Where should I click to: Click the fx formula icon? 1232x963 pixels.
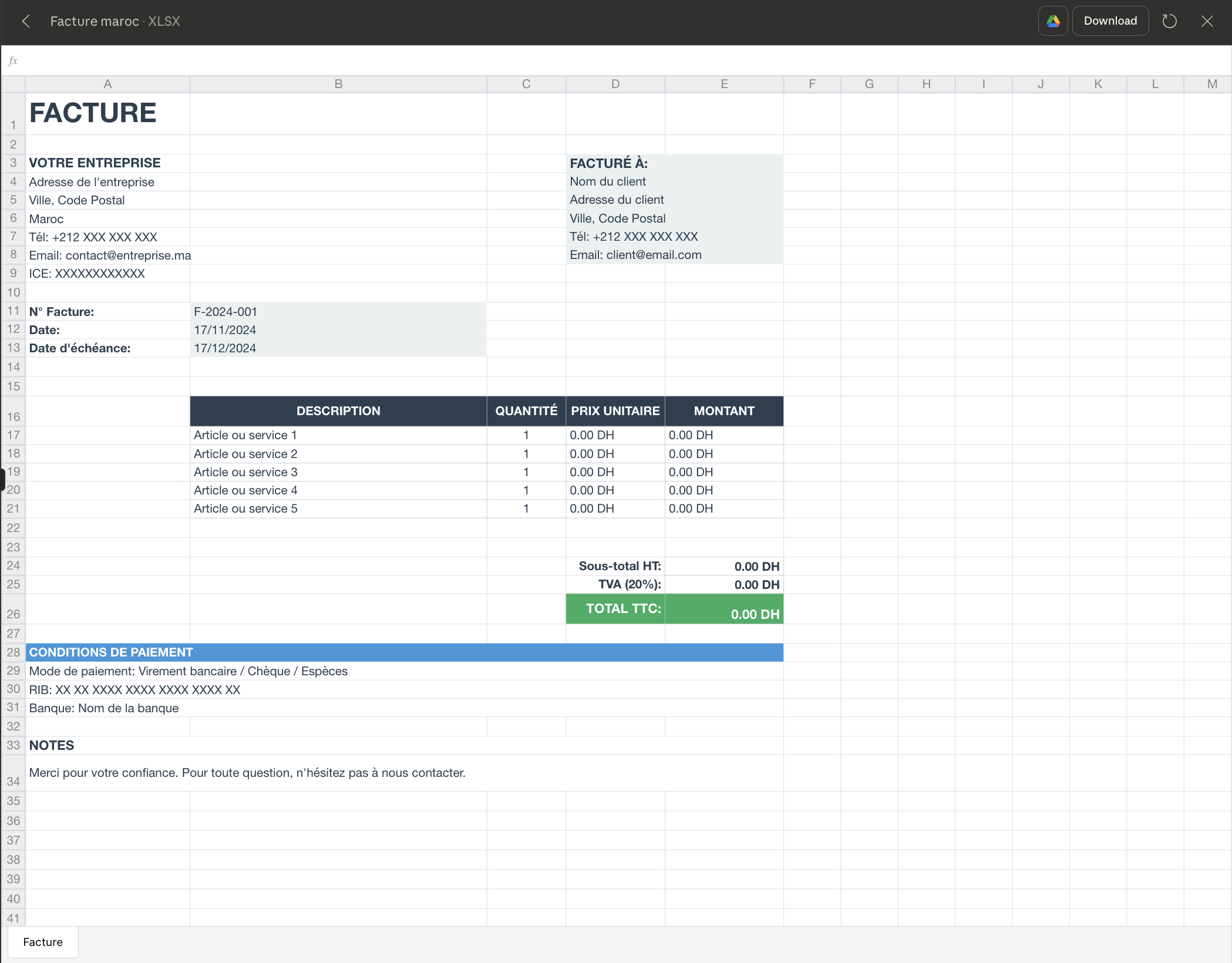click(13, 60)
